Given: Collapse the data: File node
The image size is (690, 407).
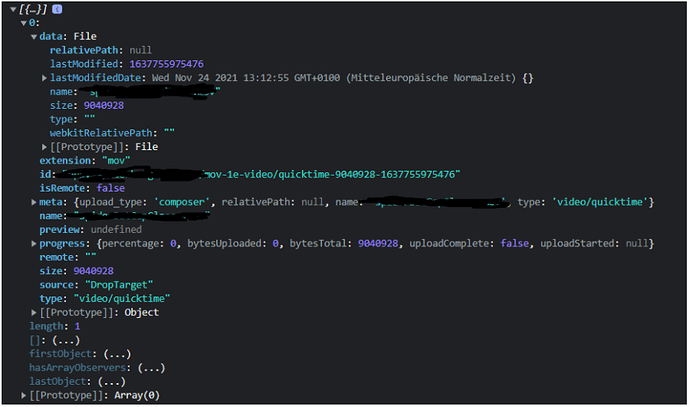Looking at the screenshot, I should pos(34,37).
